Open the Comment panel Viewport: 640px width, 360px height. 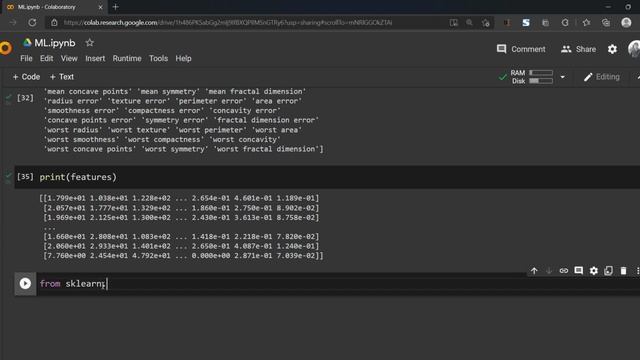521,49
